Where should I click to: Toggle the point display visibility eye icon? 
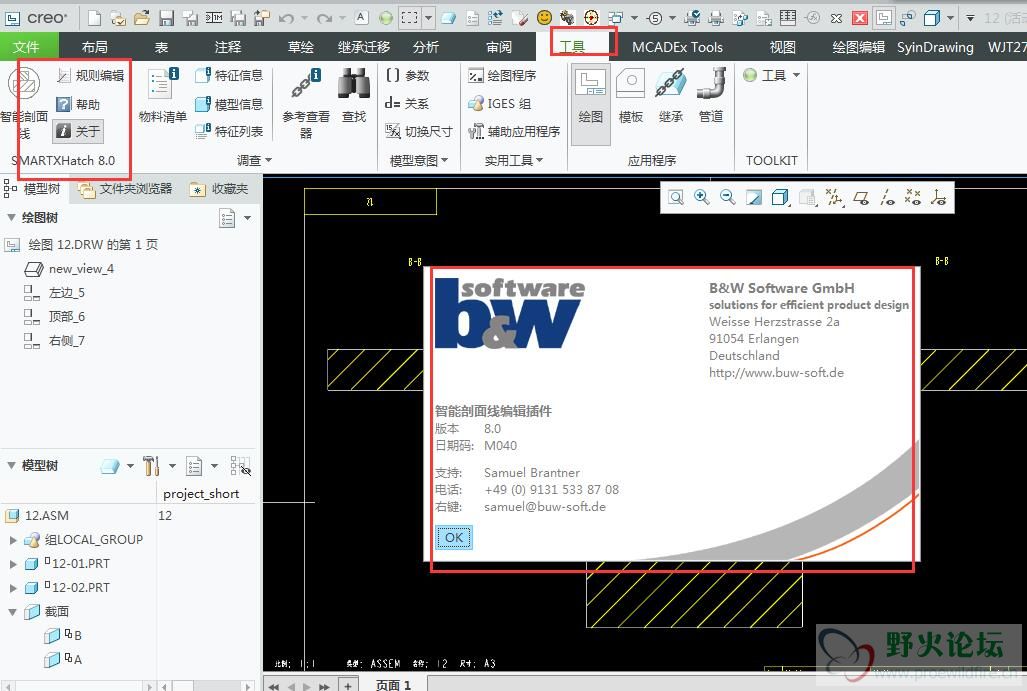click(x=912, y=198)
